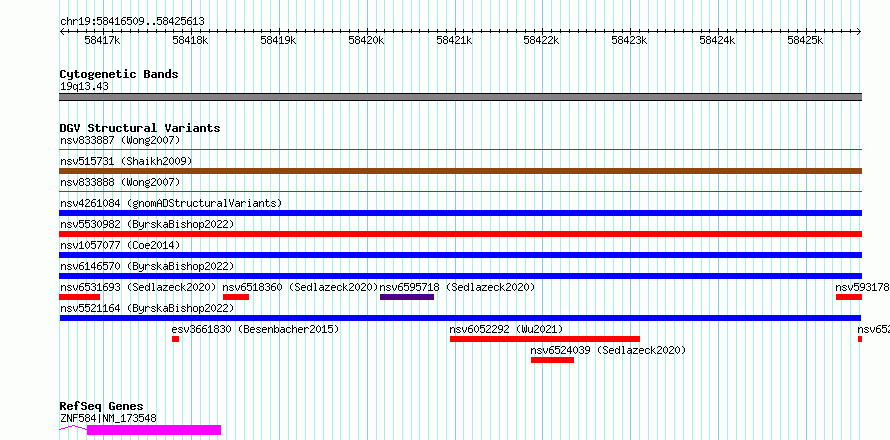Click the ruler's left arrow end
The height and width of the screenshot is (440, 890).
[62, 32]
